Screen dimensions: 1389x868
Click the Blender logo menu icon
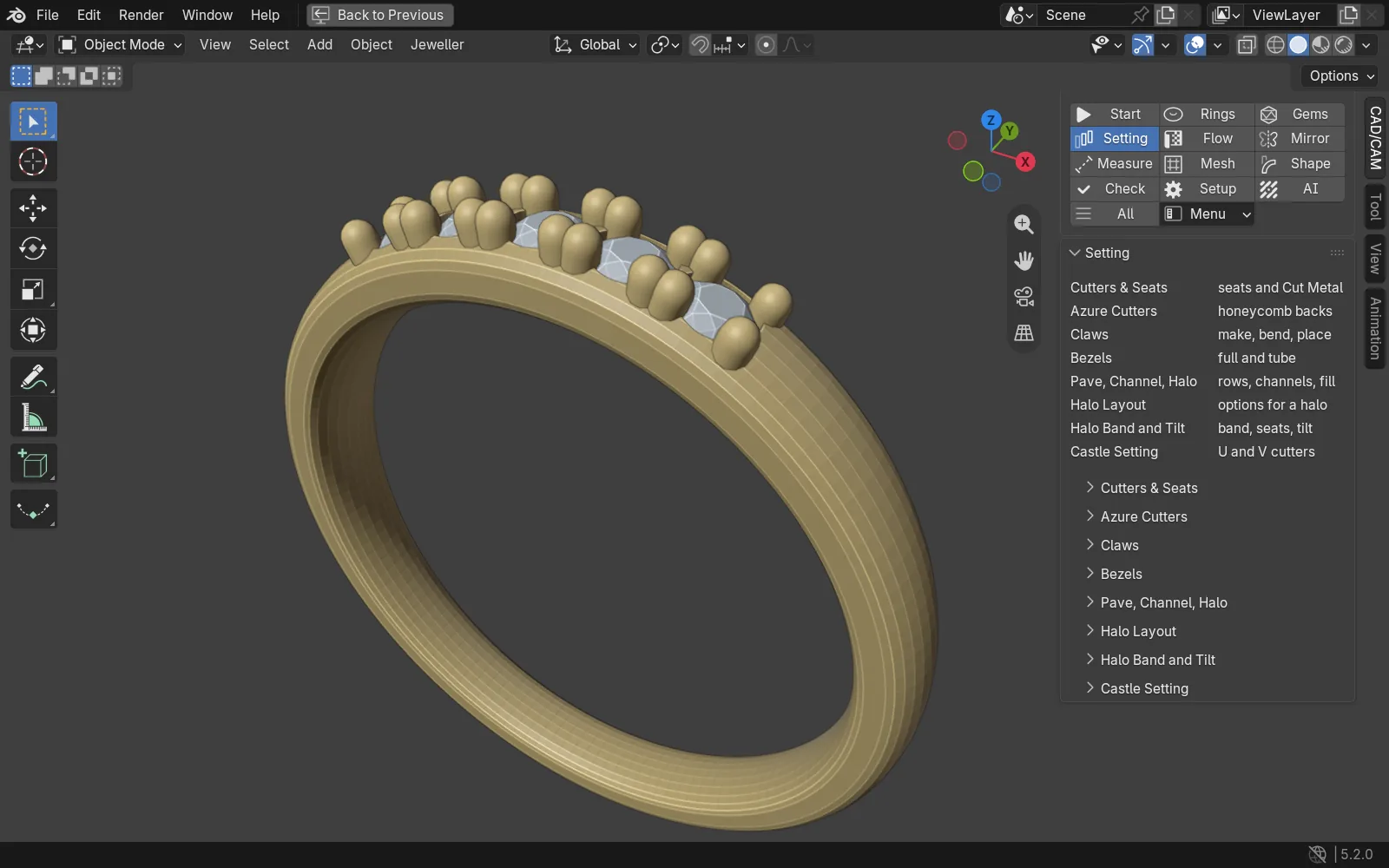[x=16, y=15]
